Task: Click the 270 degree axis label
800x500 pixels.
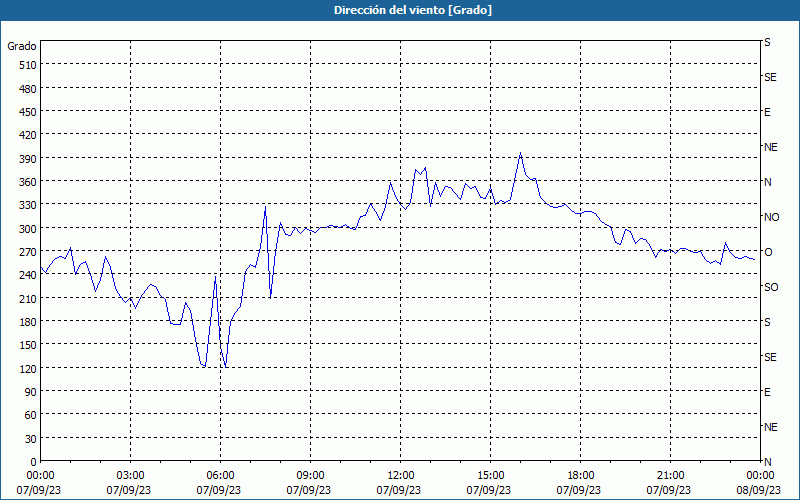Action: (x=29, y=252)
